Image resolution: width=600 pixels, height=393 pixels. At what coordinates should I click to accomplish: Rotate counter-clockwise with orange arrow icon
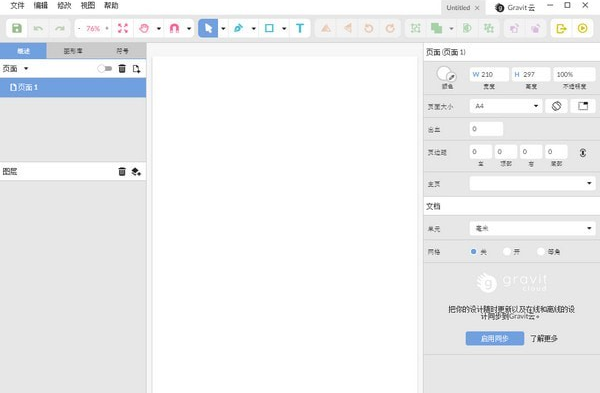pyautogui.click(x=369, y=28)
